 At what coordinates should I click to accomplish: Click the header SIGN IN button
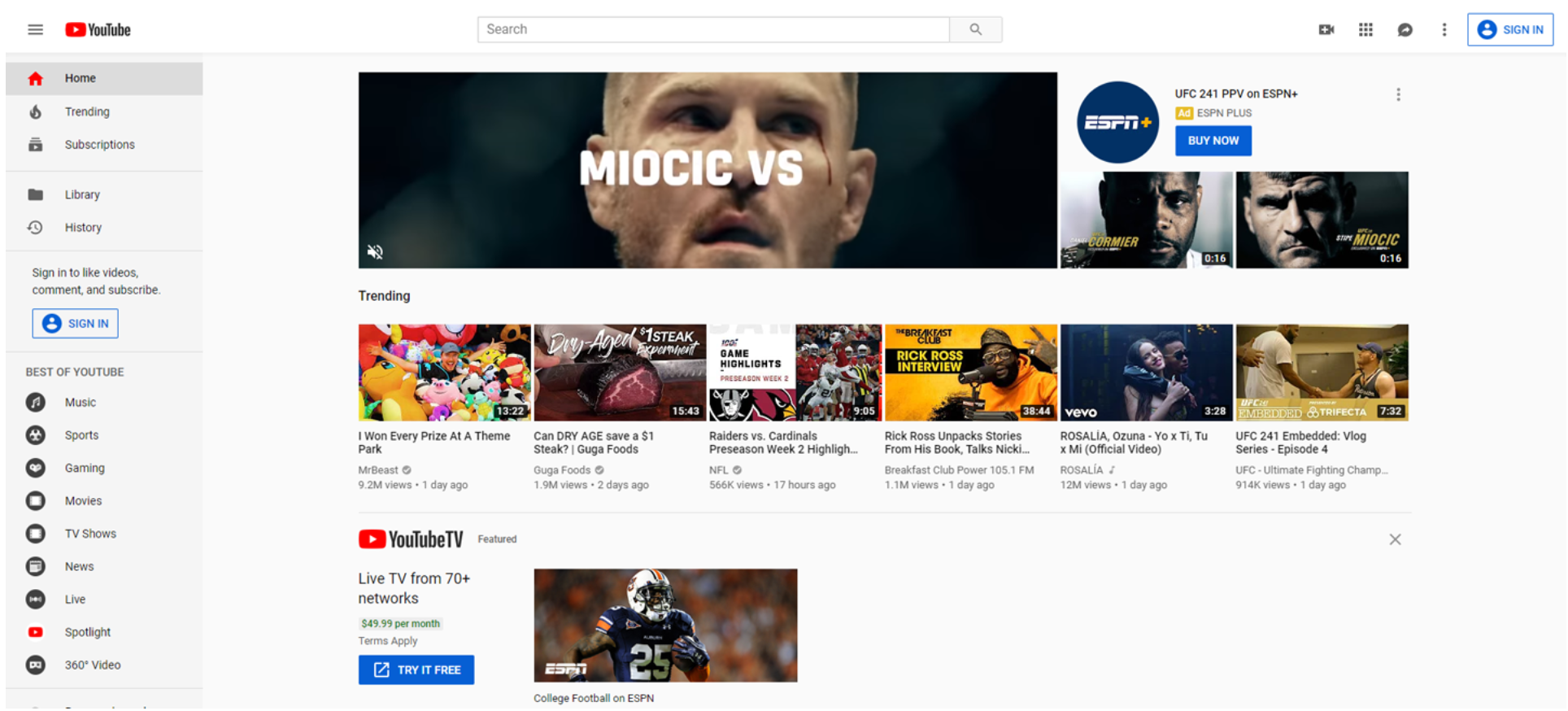(x=1510, y=29)
